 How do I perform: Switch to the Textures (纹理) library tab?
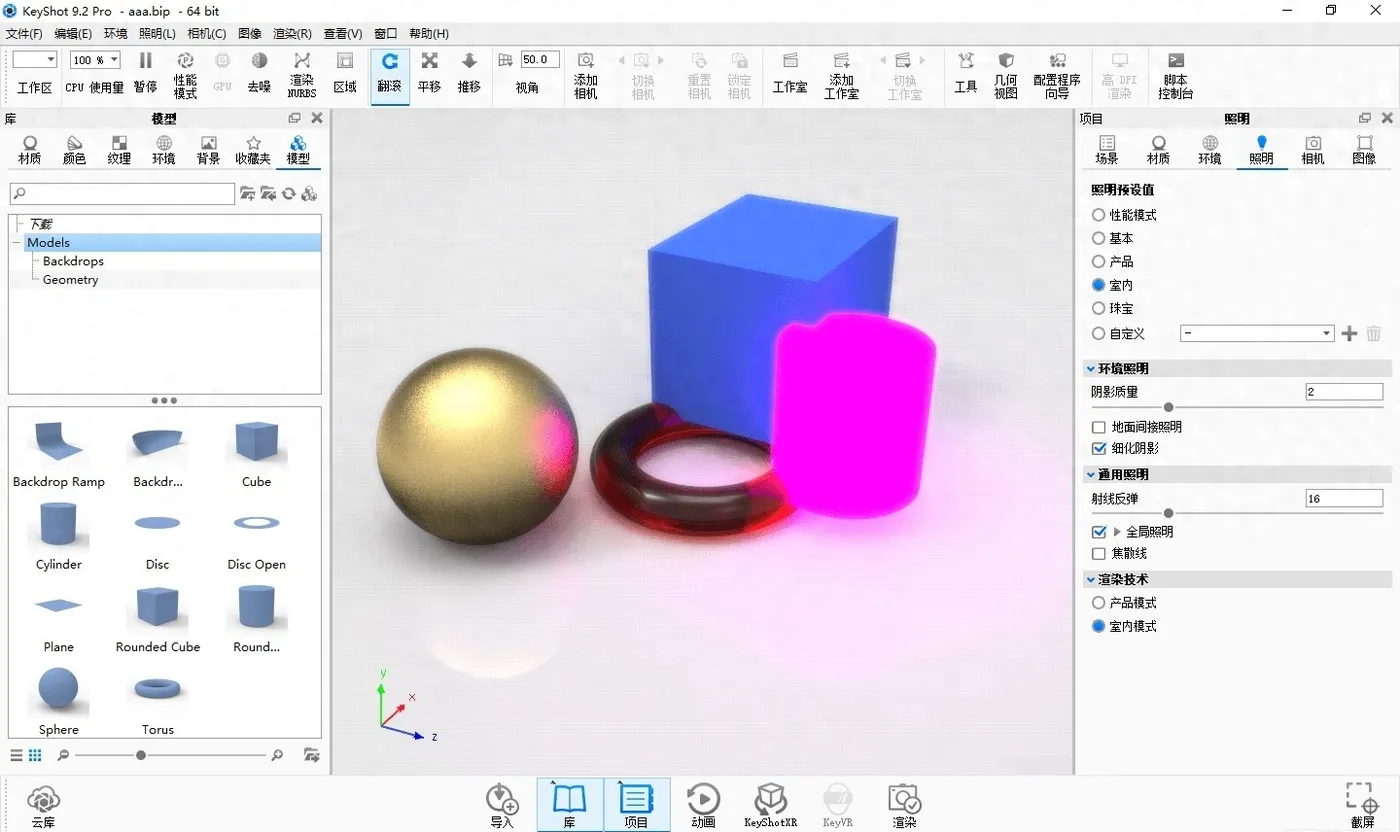pyautogui.click(x=119, y=150)
